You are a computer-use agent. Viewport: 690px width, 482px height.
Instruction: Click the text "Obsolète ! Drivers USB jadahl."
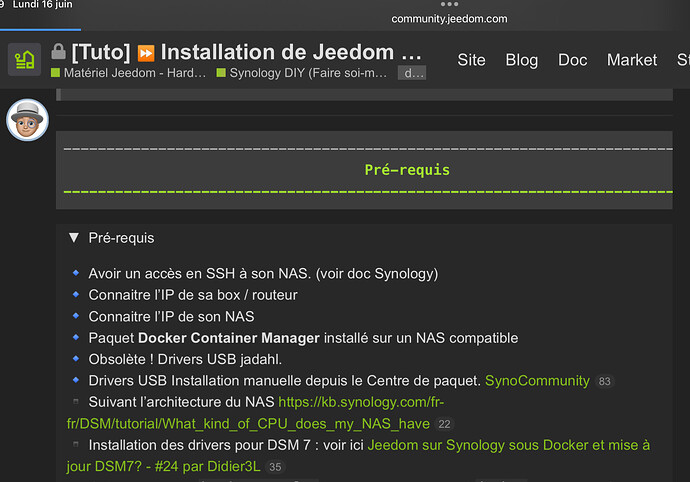click(185, 360)
